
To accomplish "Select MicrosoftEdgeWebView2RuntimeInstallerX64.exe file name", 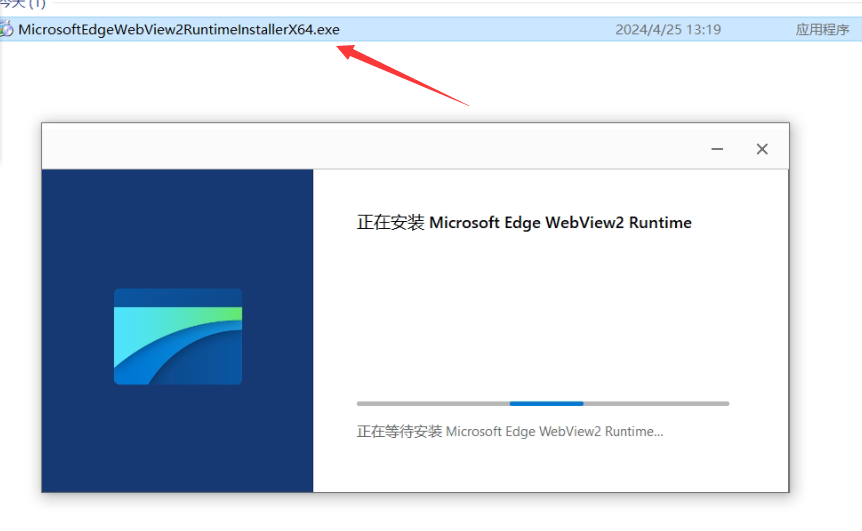I will pos(179,29).
